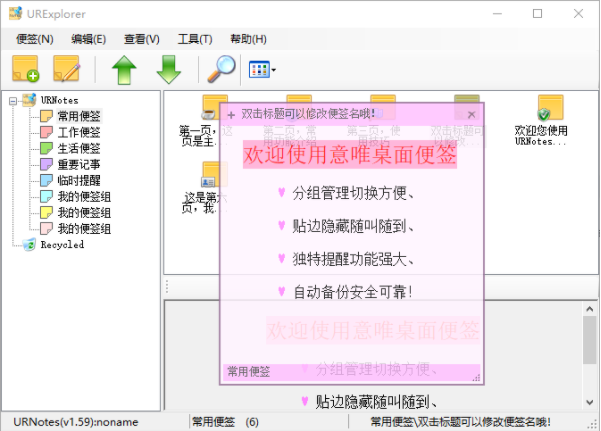Open the 编辑(E) menu
This screenshot has width=601, height=431.
[89, 39]
